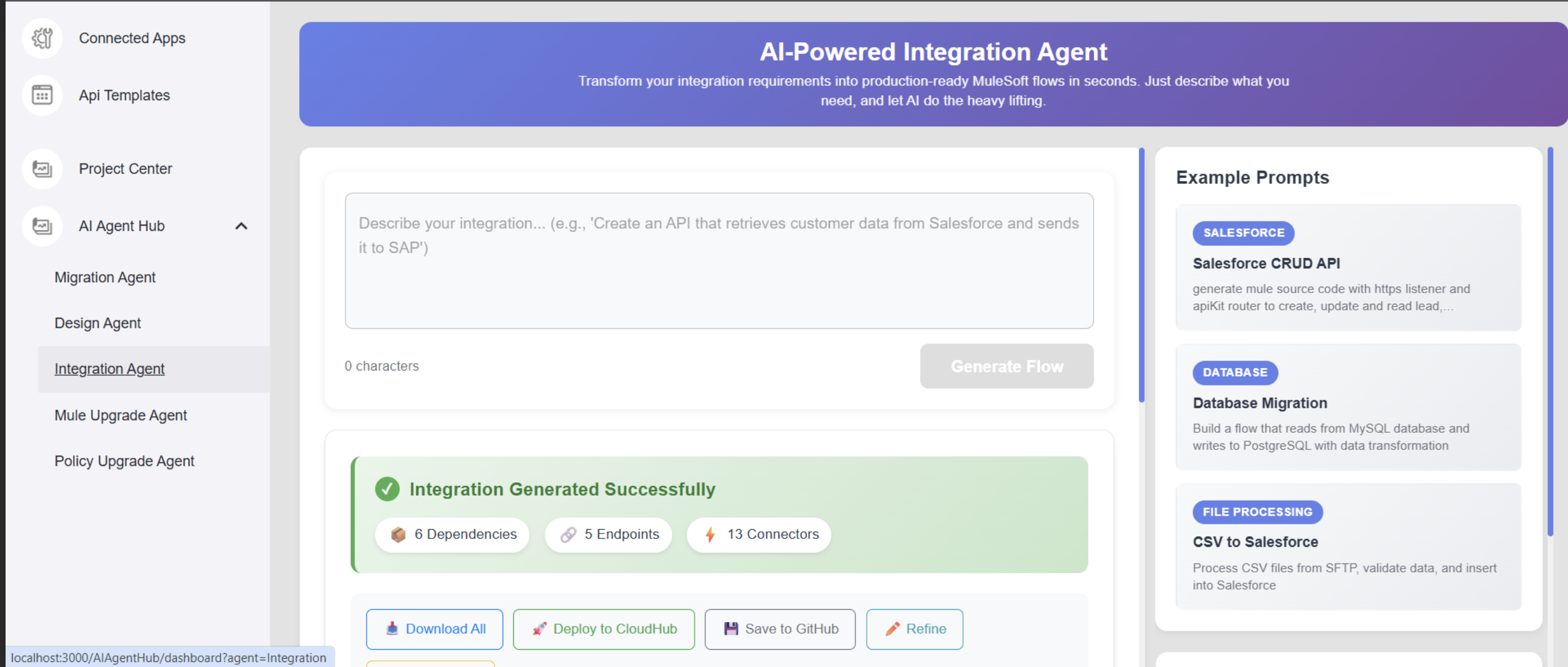Open the Migration Agent menu item
Screen dimensions: 1568x667
pos(105,278)
